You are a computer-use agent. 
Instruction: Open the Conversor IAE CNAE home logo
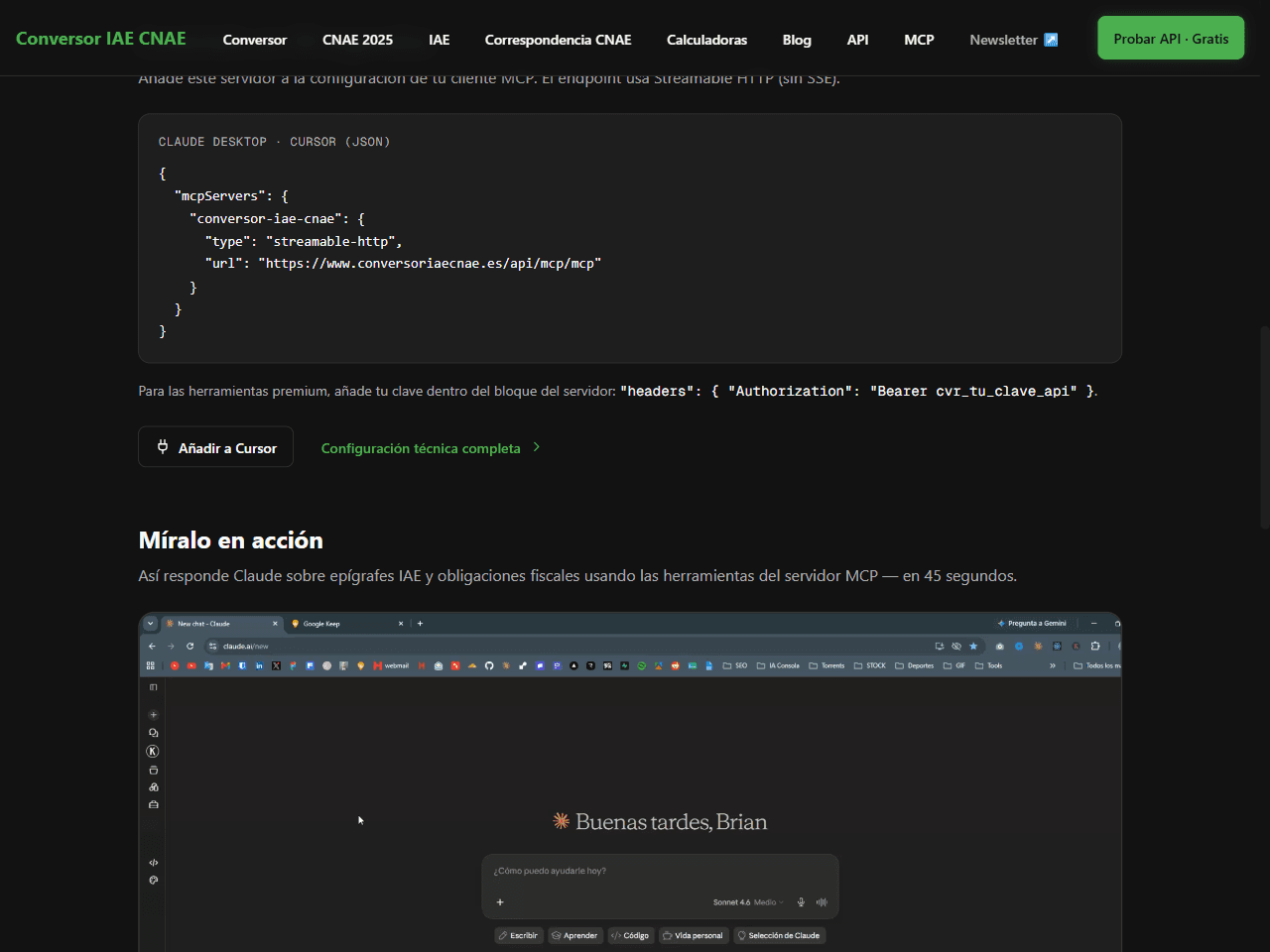pos(101,39)
